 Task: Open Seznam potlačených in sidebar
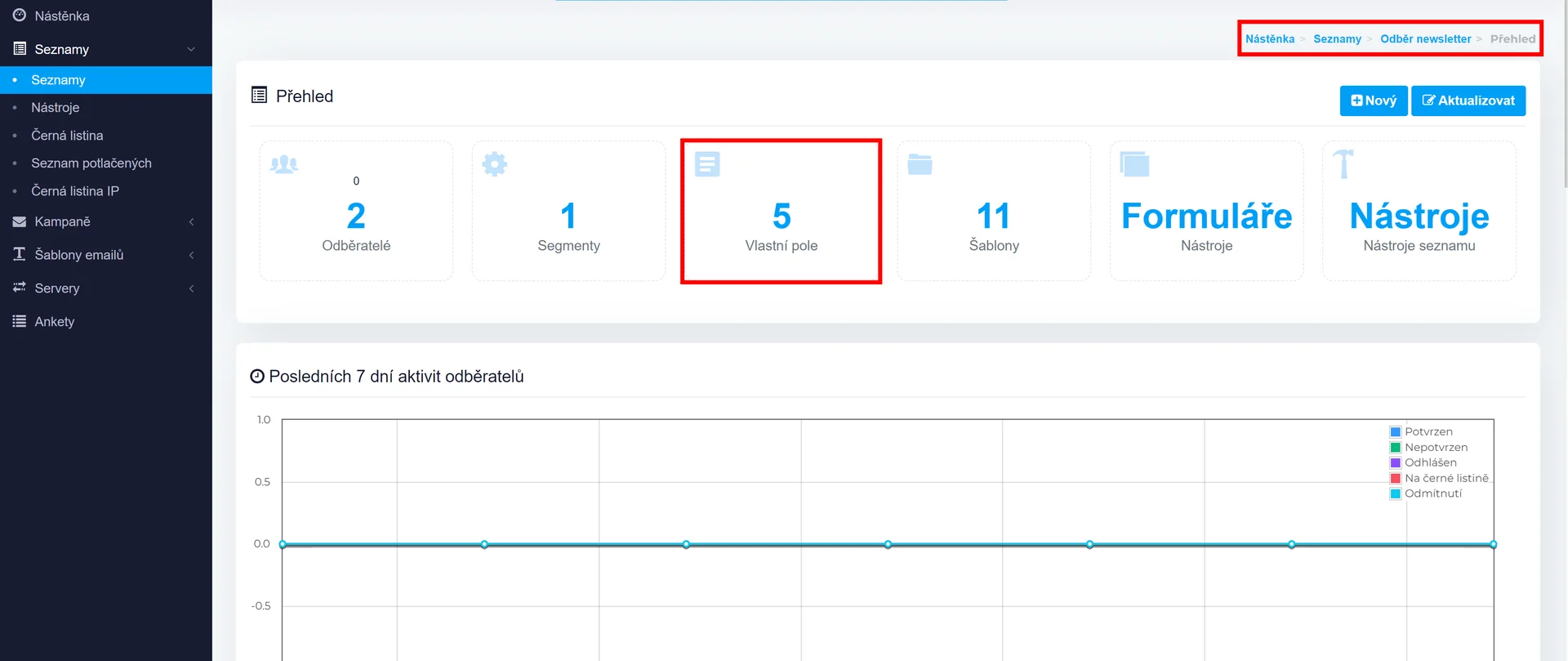pyautogui.click(x=91, y=163)
